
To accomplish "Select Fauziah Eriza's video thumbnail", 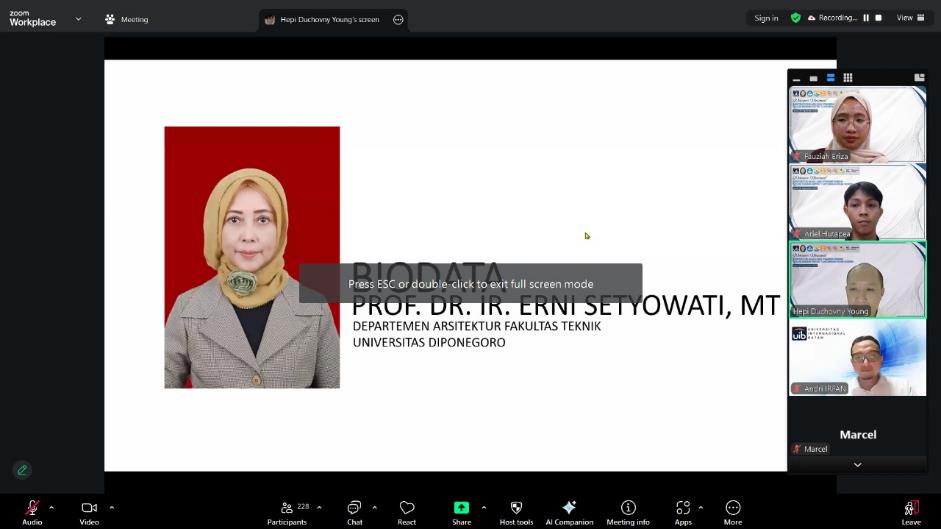I will (857, 124).
